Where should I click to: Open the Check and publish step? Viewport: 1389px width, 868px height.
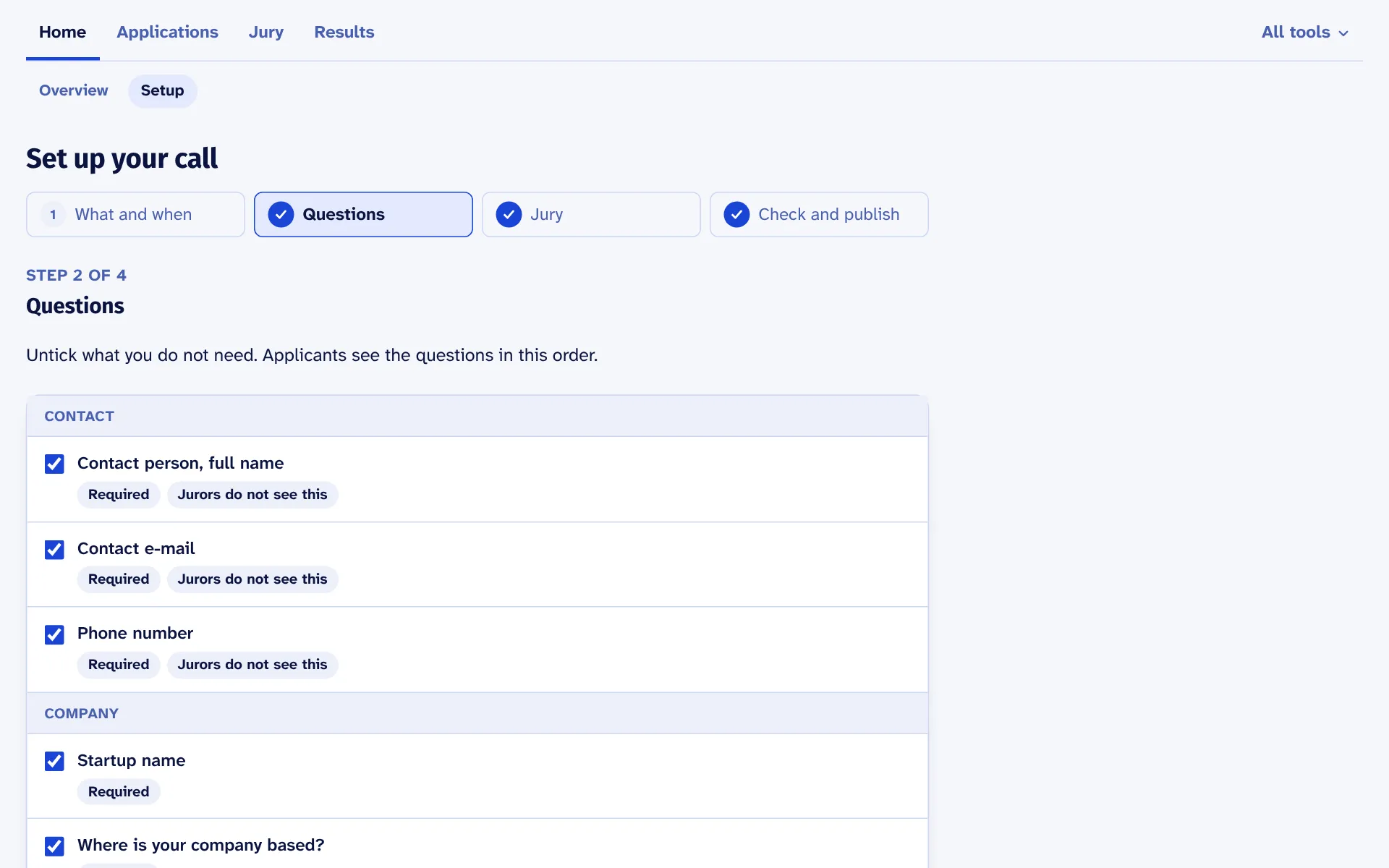[819, 214]
